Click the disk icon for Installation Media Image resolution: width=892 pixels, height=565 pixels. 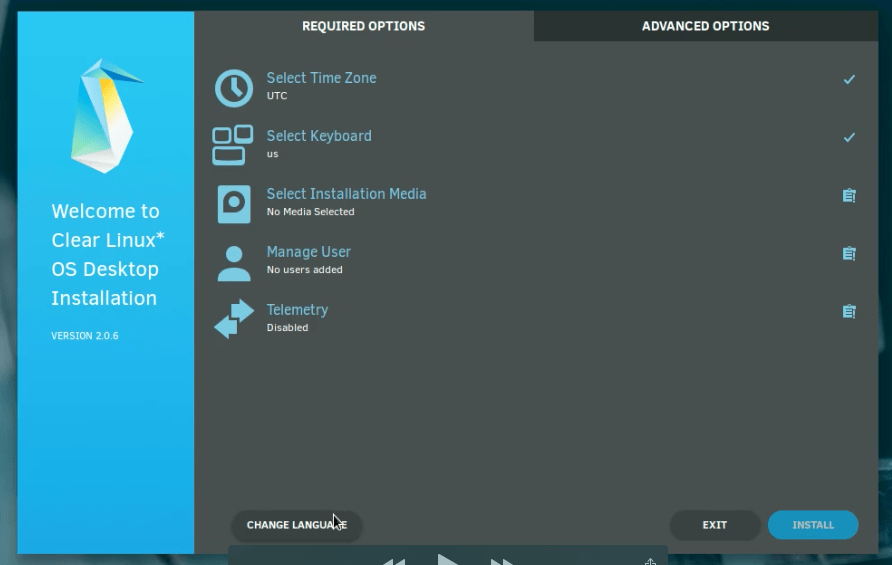pos(234,203)
